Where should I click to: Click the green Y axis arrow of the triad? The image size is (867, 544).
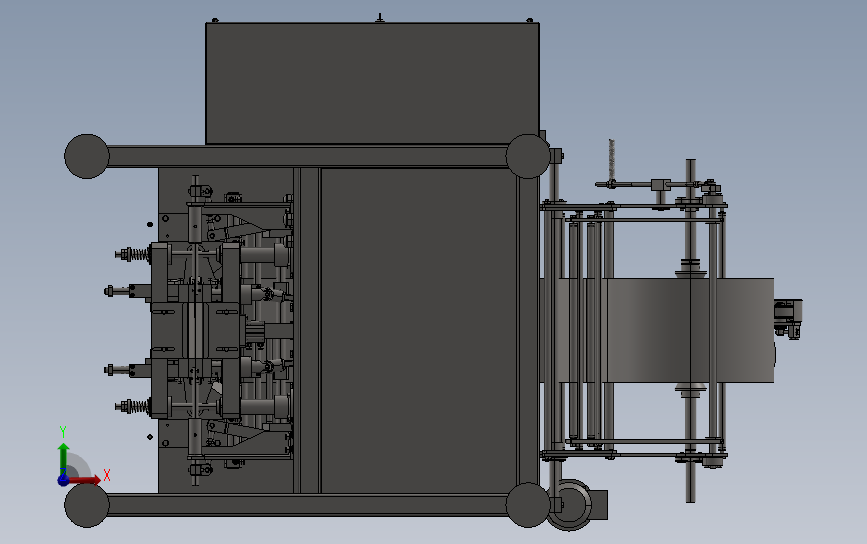tap(64, 459)
